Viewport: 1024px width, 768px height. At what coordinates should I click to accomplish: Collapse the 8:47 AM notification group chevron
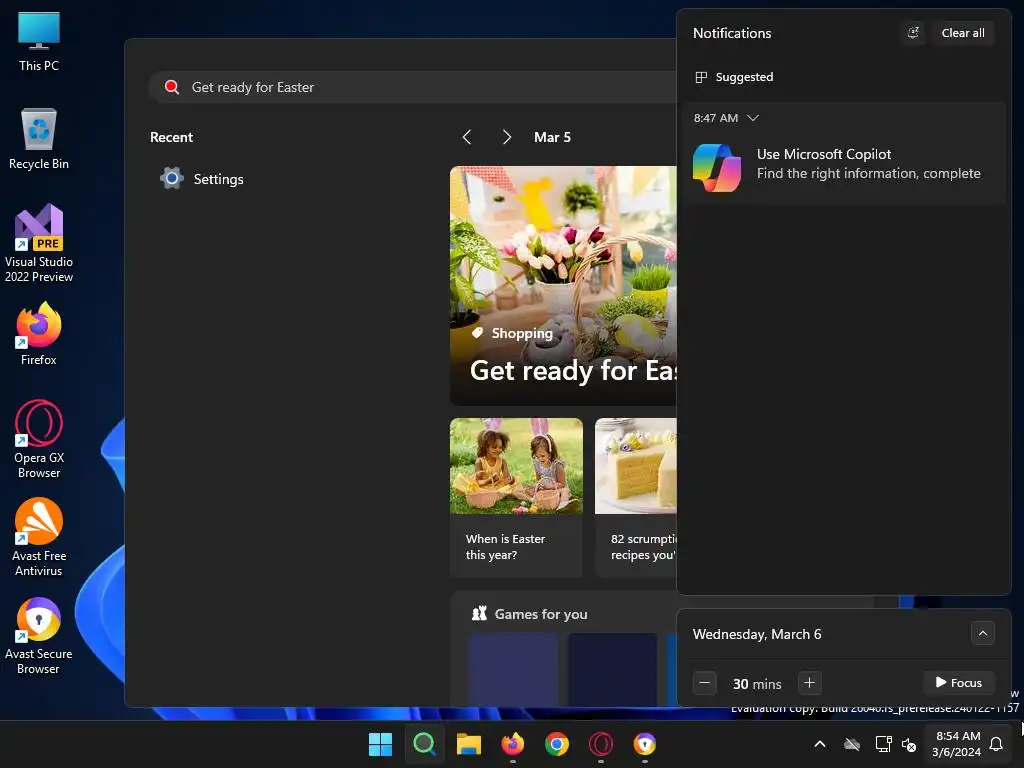coord(753,118)
